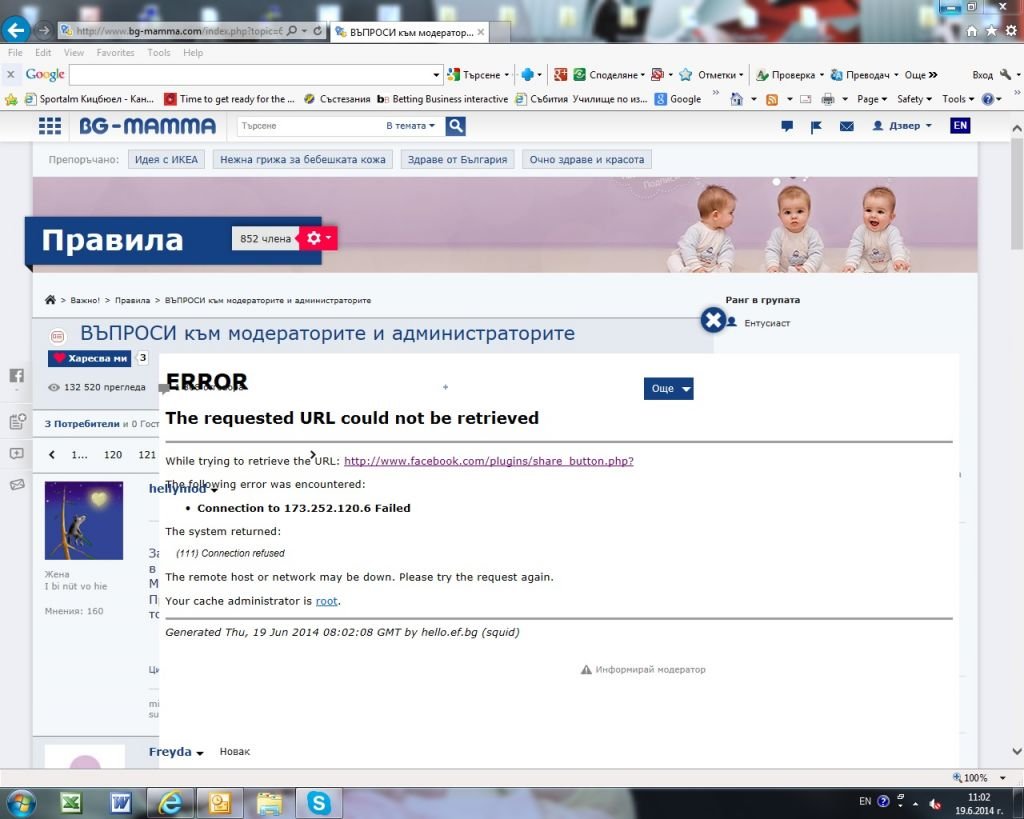1024x819 pixels.
Task: Go back with the browser back arrow
Action: coord(16,29)
